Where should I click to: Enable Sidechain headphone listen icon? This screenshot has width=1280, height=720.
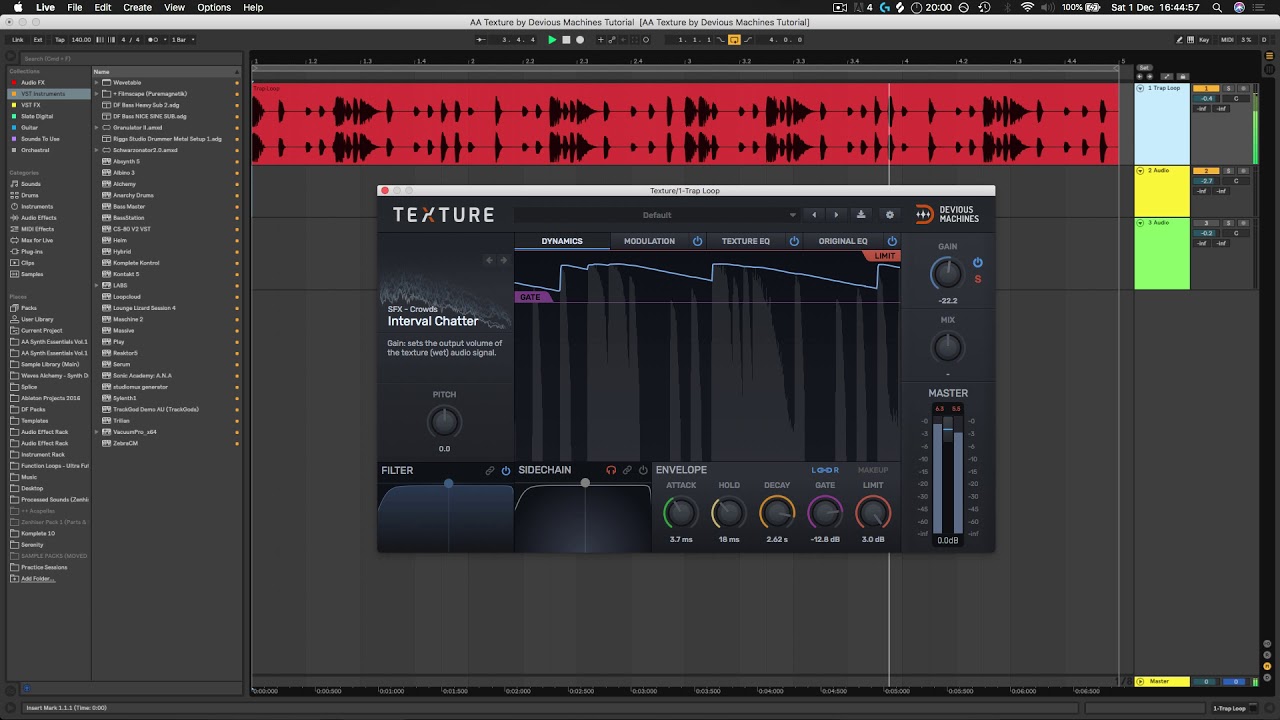(611, 470)
